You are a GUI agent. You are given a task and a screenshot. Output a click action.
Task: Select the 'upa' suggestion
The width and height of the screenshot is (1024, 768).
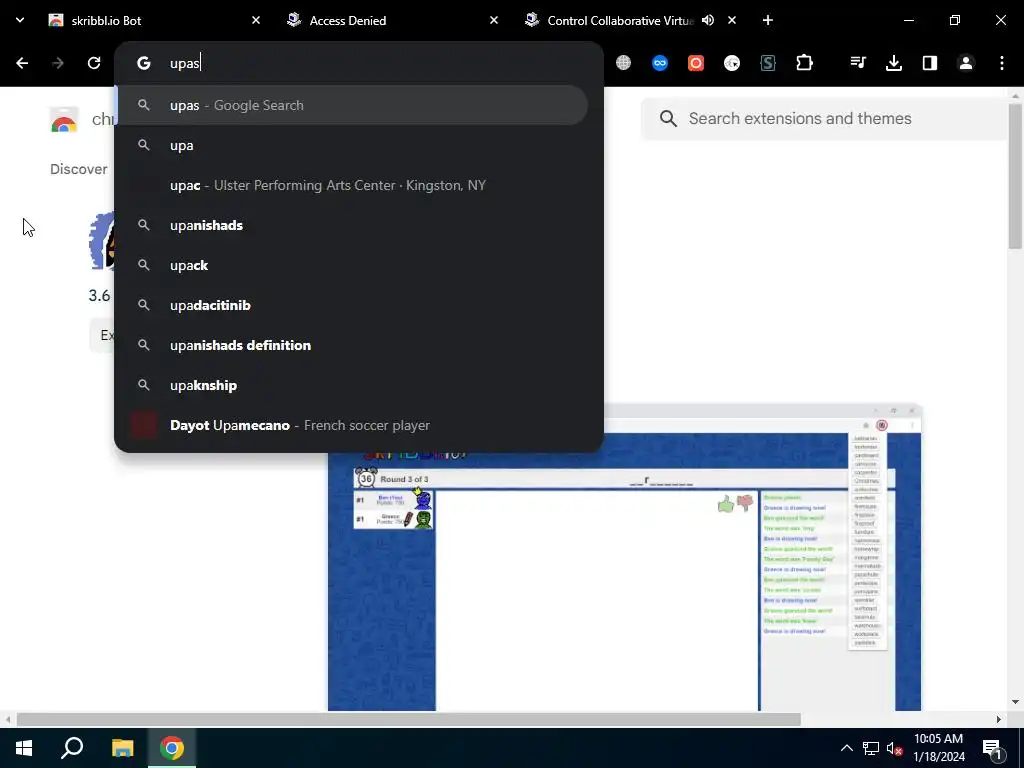click(353, 145)
